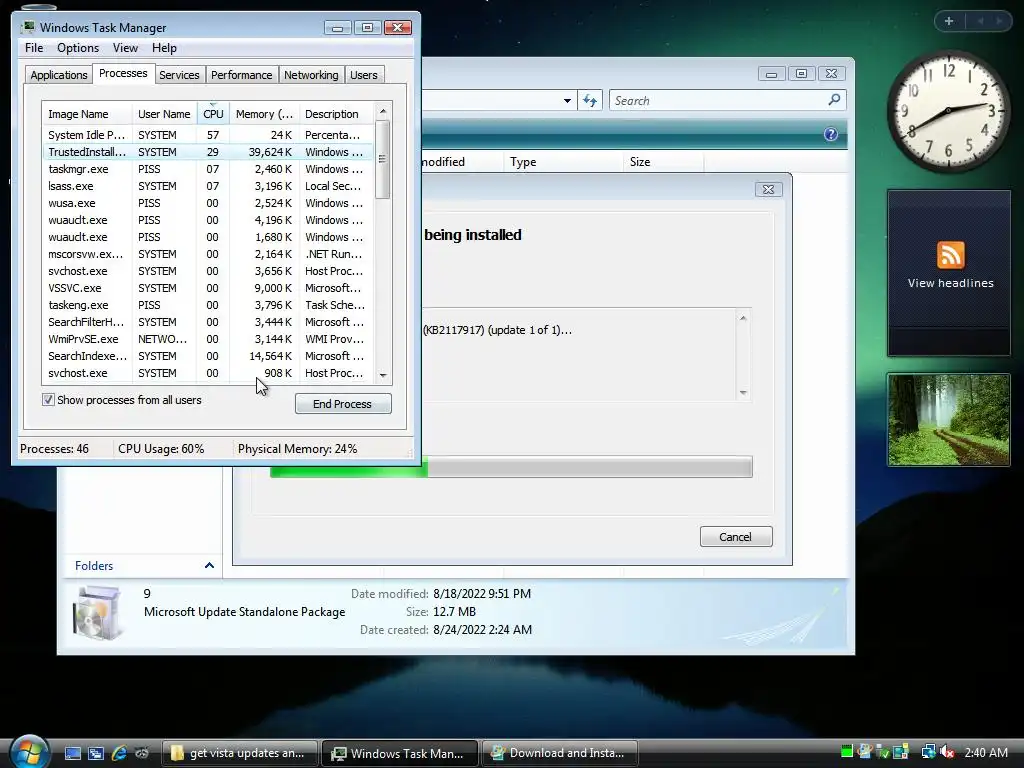Click Switch between windows quick launch icon

[x=96, y=753]
